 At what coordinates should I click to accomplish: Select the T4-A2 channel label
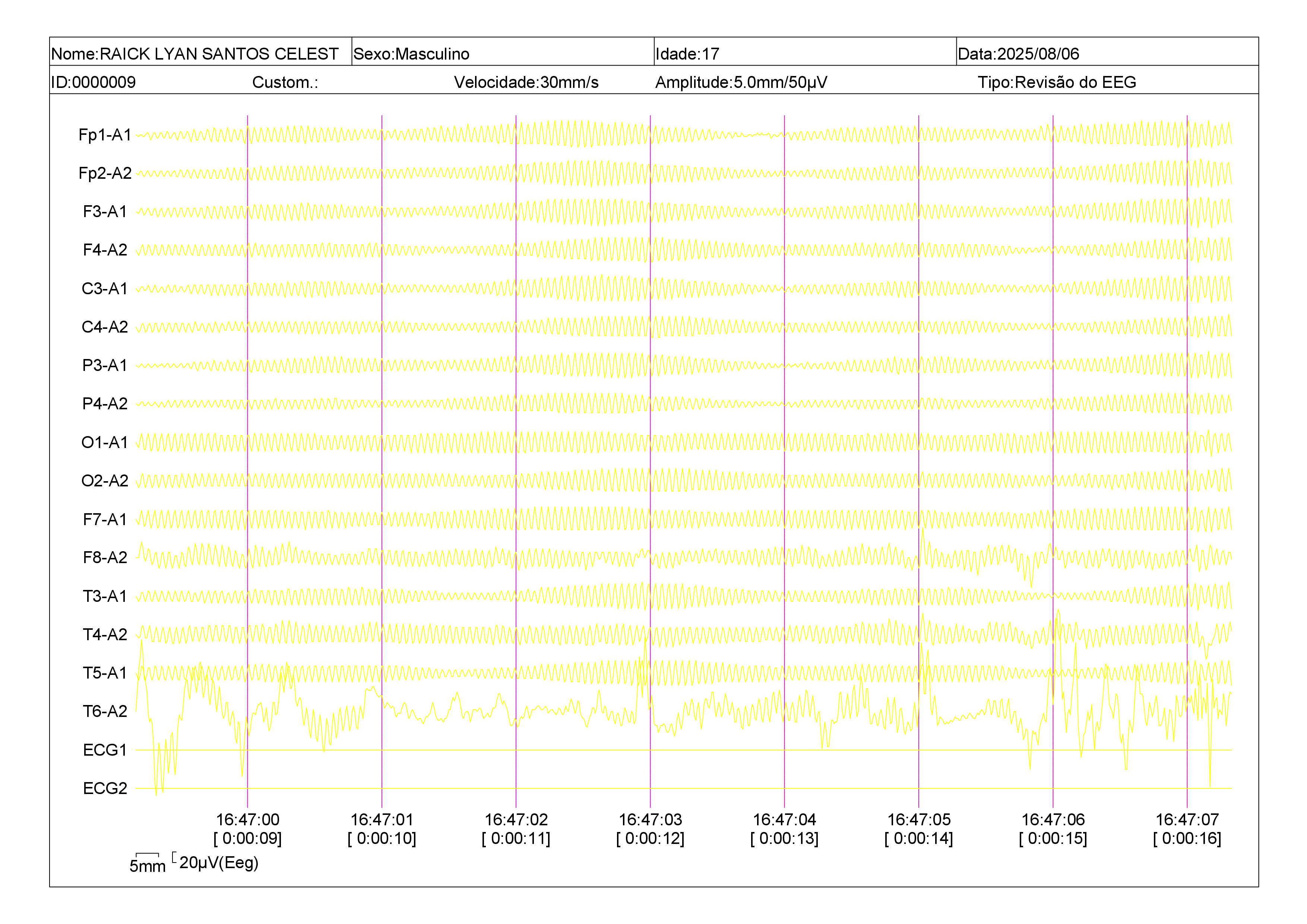105,634
